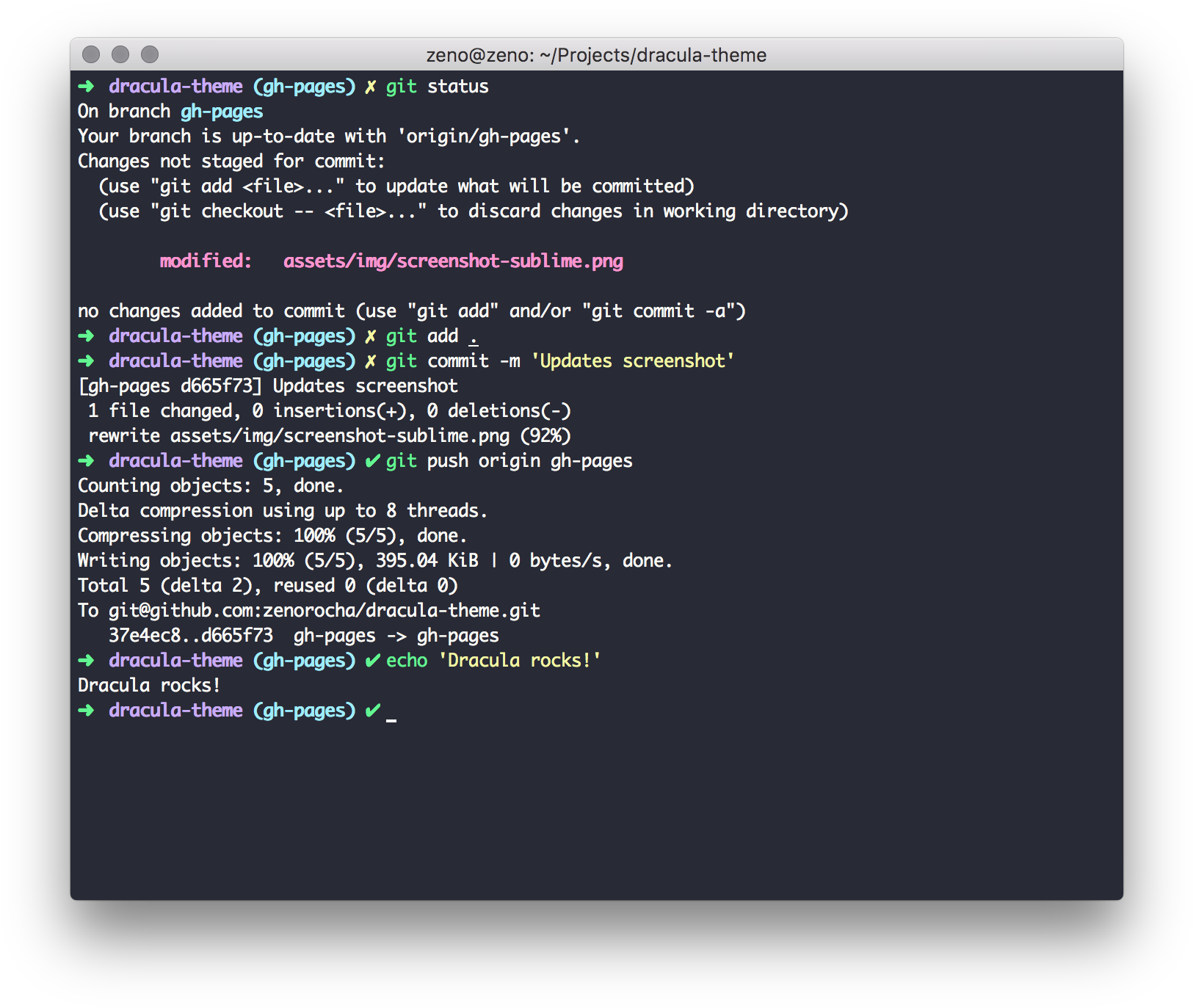Click the git@github.com remote URL
Screen dimensions: 1193x1008
[324, 611]
